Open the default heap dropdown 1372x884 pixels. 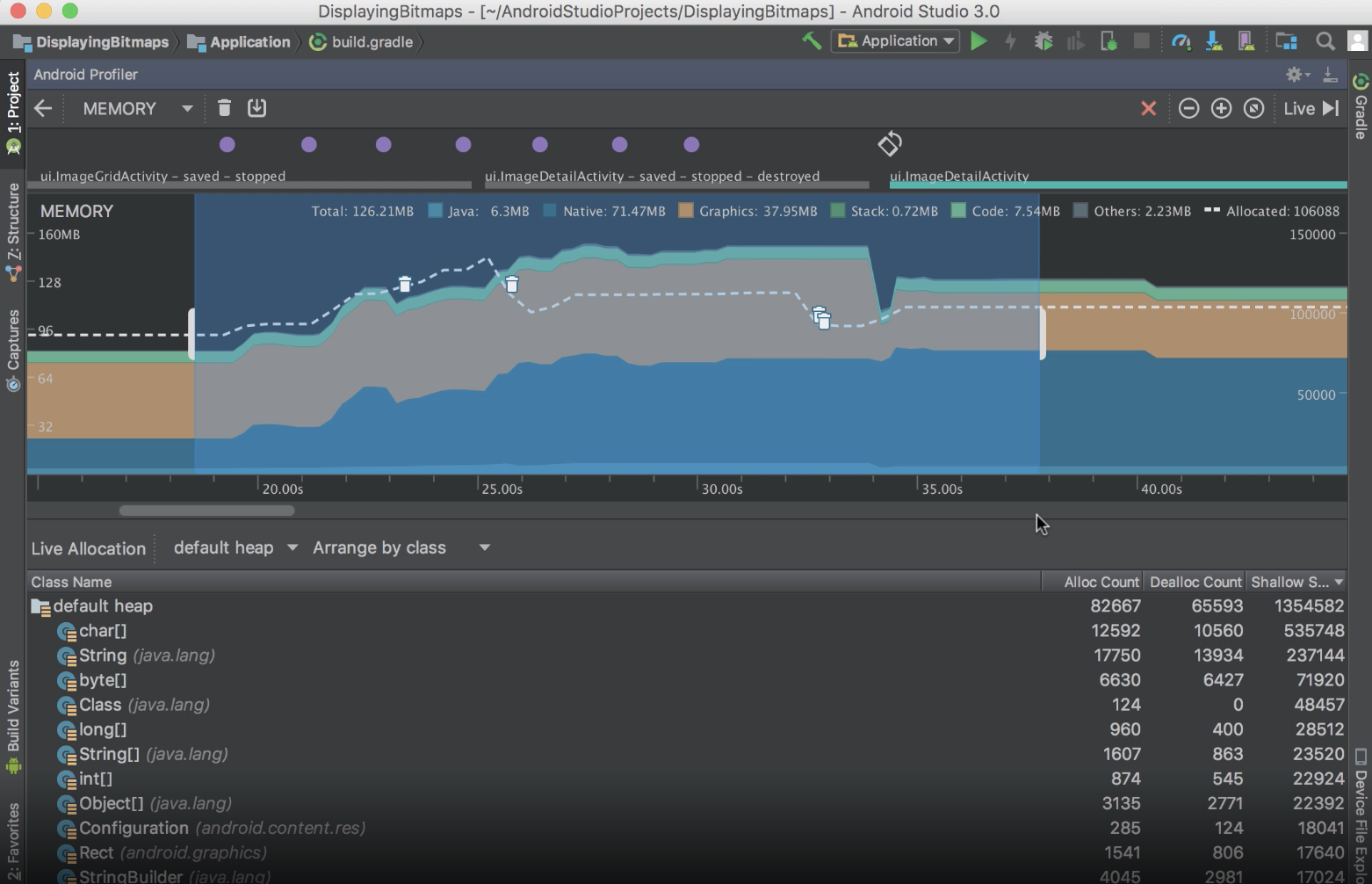coord(235,547)
